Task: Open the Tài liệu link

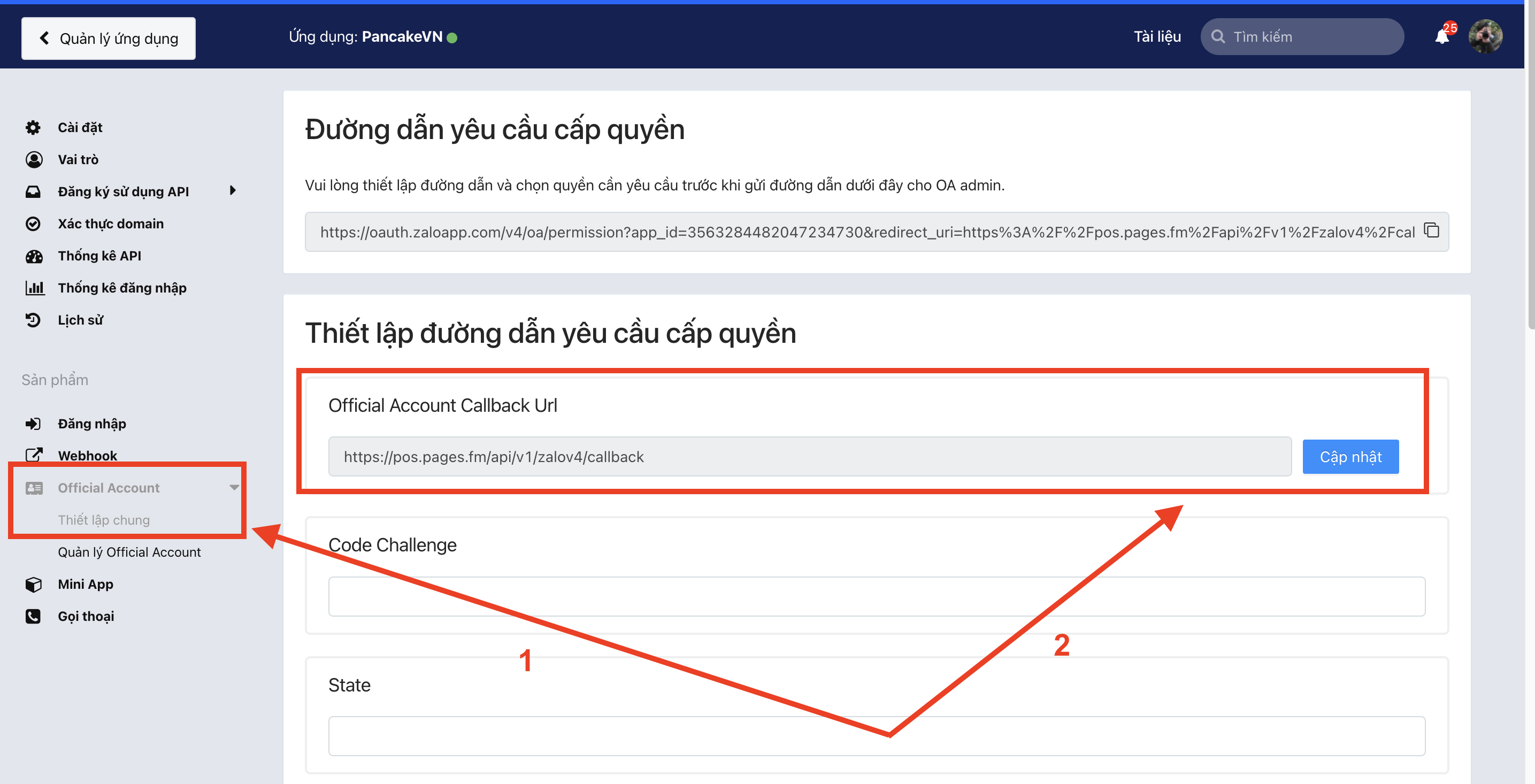Action: [1157, 37]
